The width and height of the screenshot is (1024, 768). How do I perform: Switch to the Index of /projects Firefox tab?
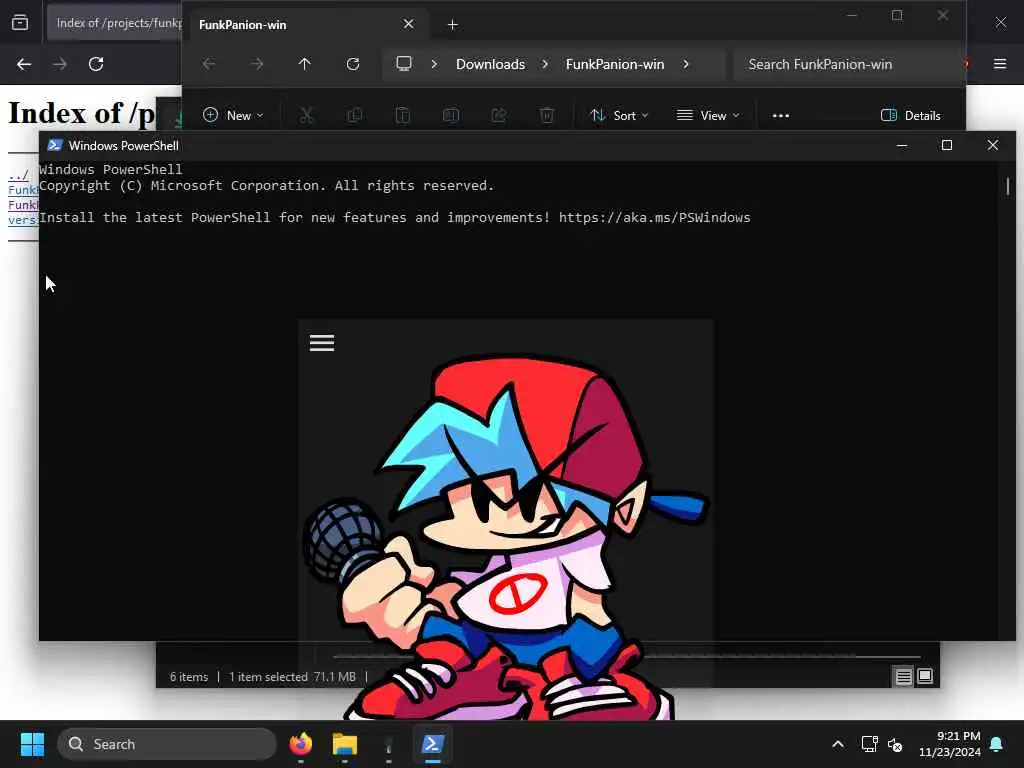click(114, 23)
